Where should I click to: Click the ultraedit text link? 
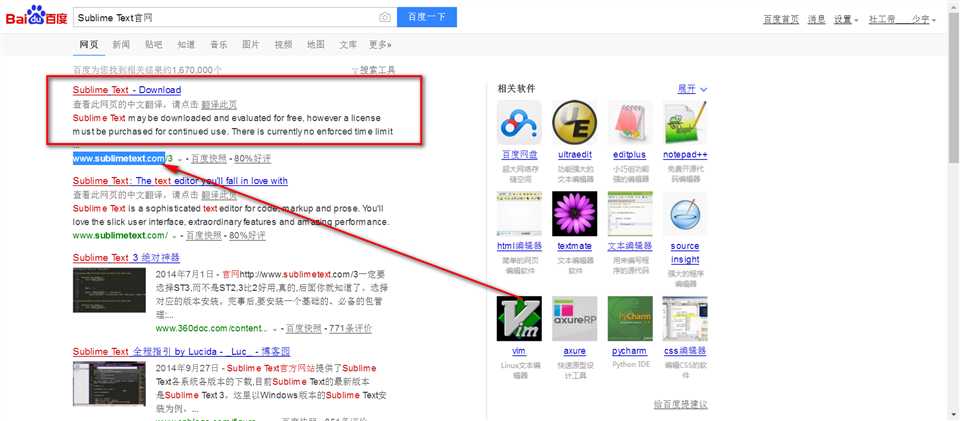tap(574, 155)
